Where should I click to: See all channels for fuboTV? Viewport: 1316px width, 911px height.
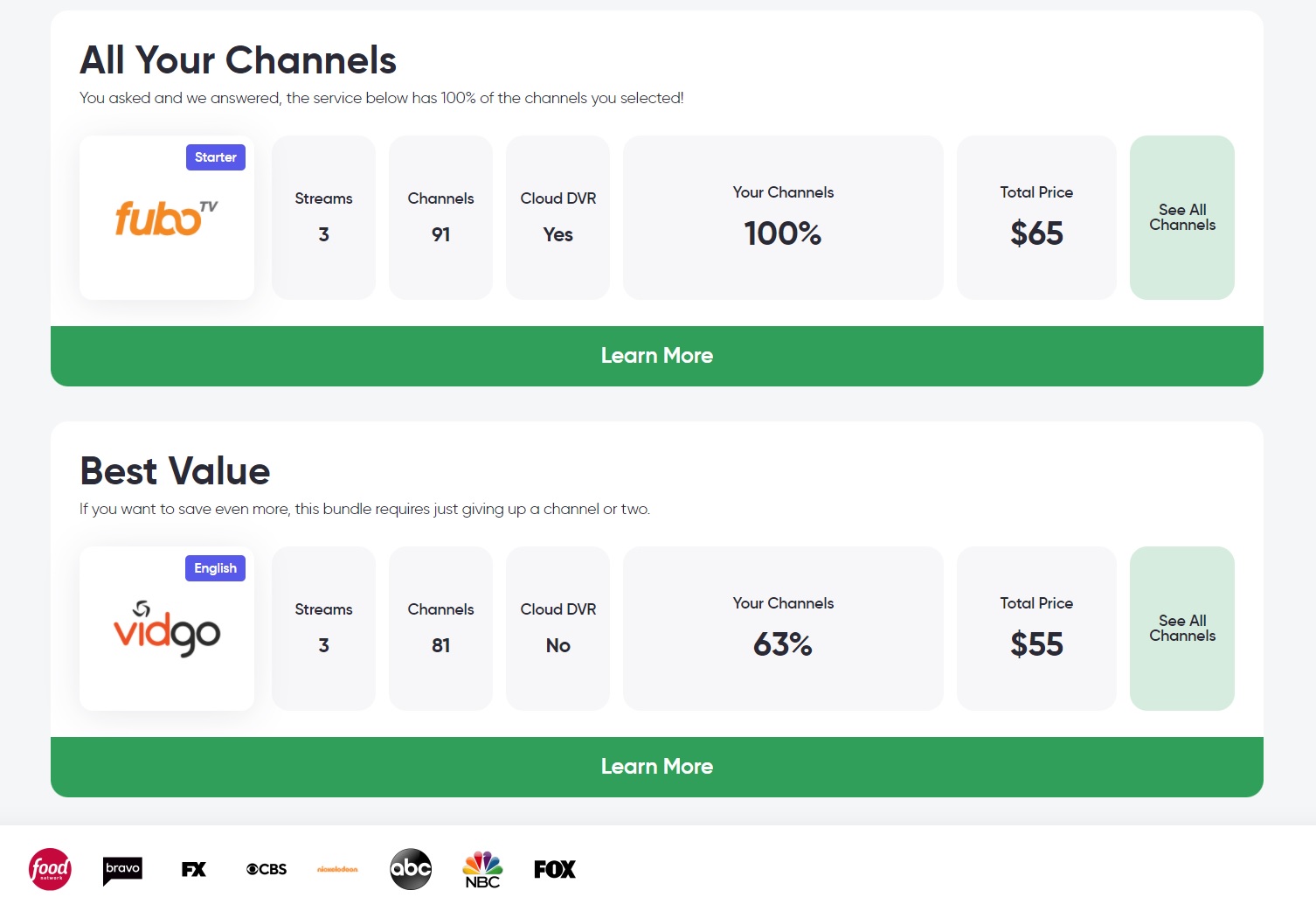[1182, 218]
